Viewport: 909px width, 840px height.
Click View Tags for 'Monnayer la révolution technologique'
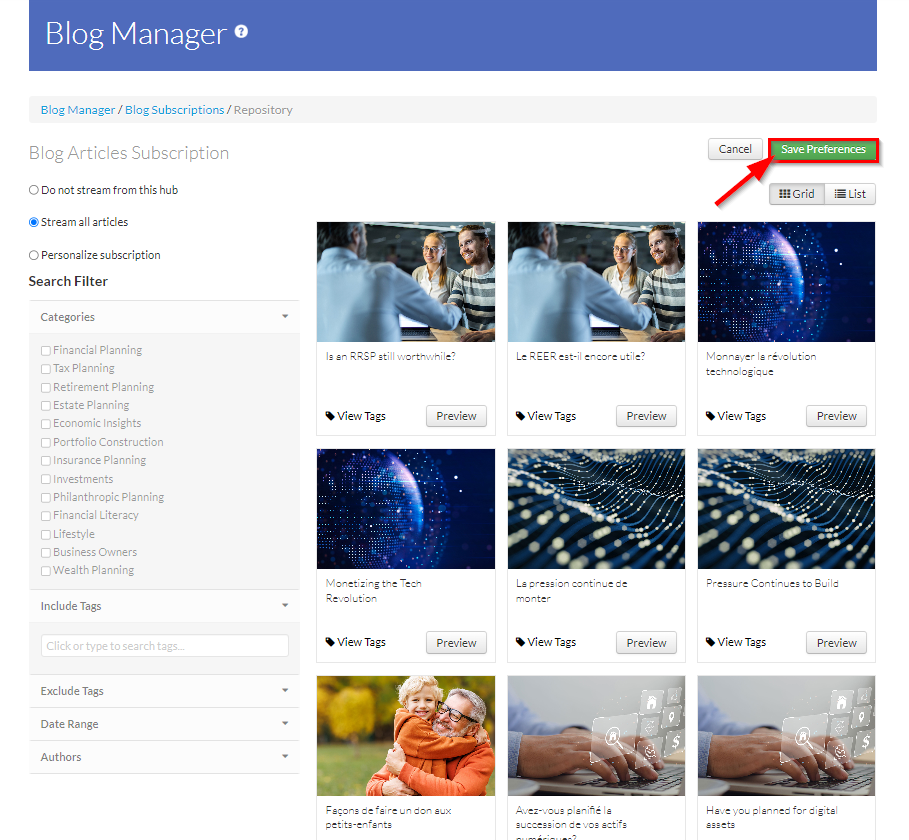(736, 416)
